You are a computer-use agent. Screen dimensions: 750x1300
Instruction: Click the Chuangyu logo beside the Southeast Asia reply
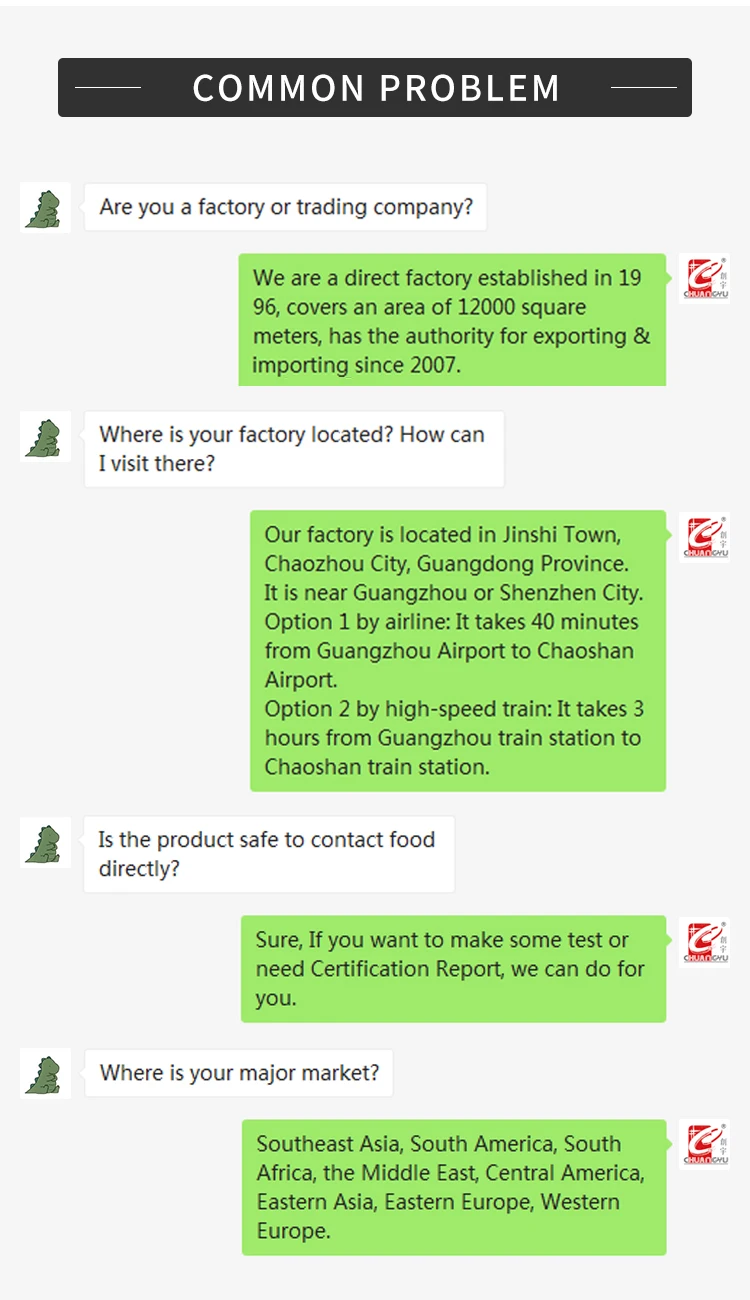point(705,1144)
